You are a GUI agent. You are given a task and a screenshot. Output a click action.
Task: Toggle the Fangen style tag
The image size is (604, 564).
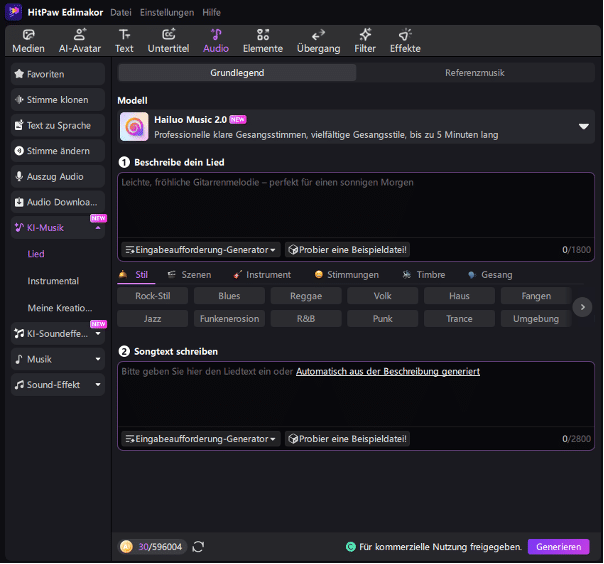click(536, 296)
